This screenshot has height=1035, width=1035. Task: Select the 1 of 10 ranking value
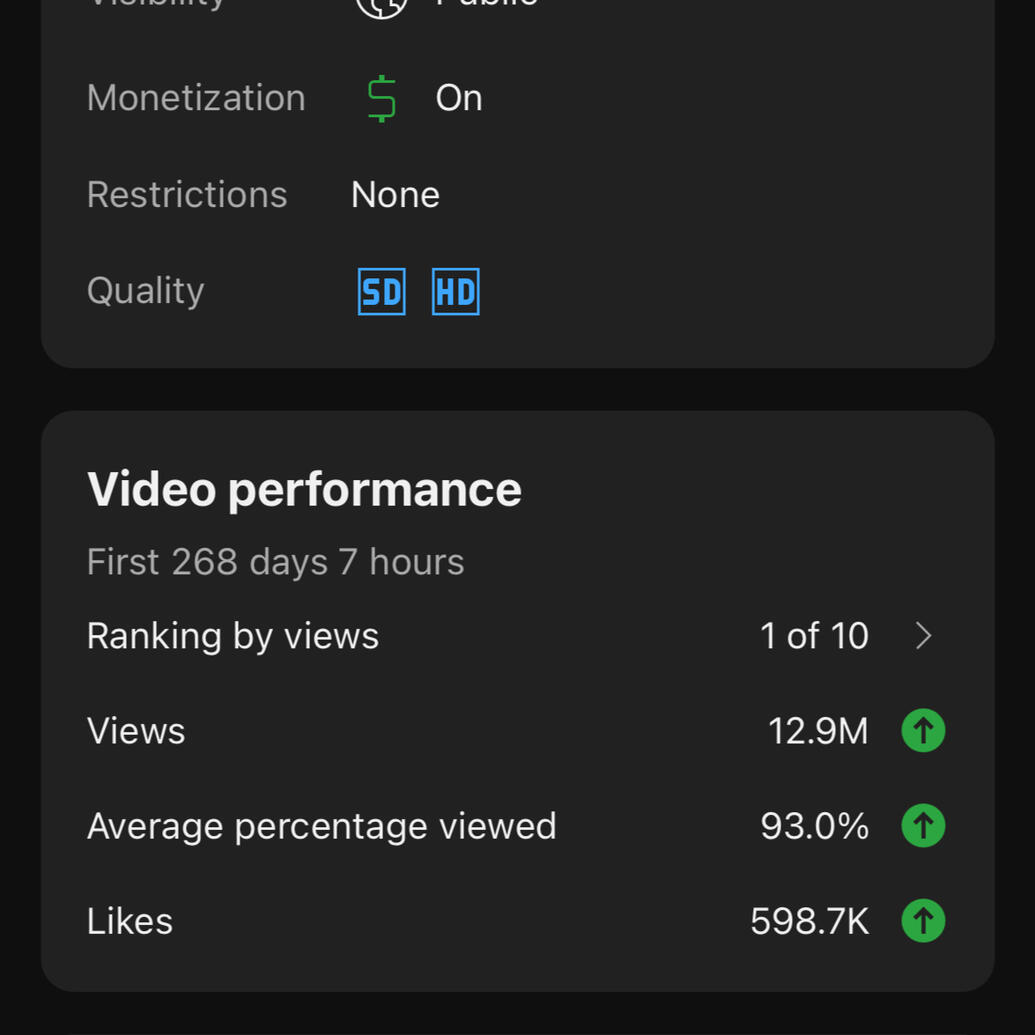(814, 636)
